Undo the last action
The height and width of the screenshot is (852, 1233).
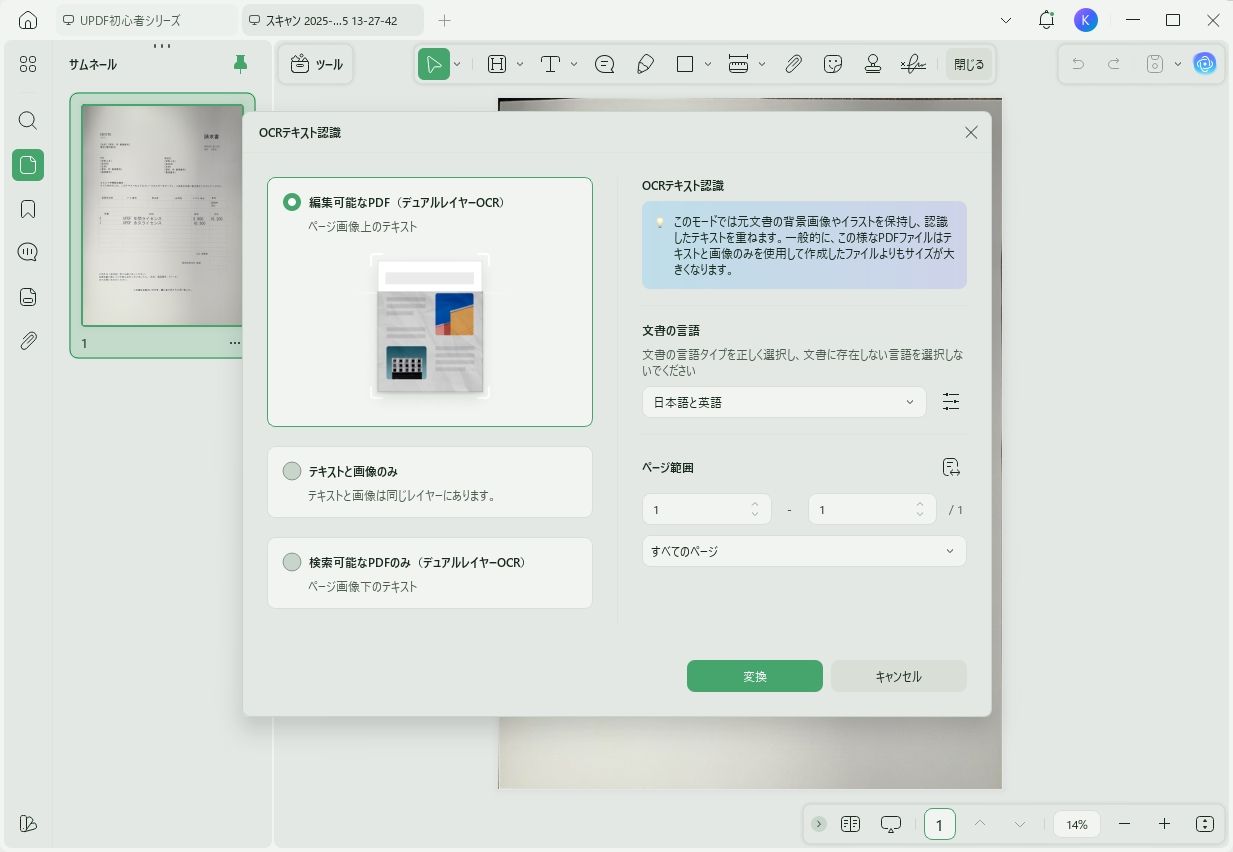pos(1078,64)
